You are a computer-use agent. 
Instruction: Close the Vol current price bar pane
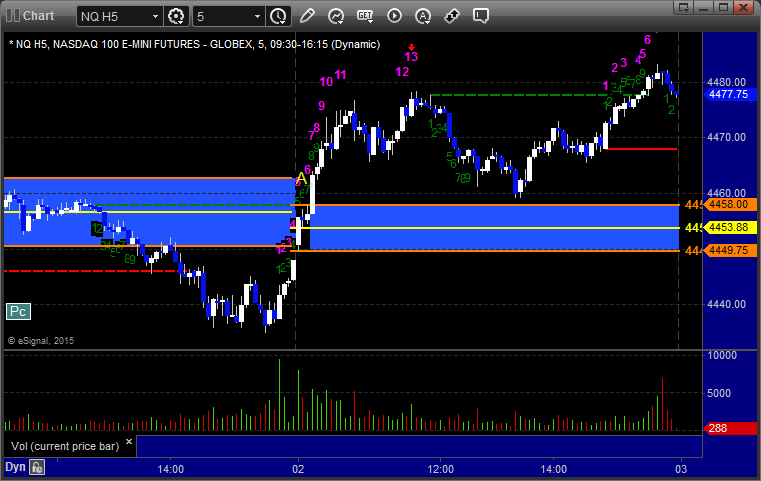coord(129,442)
